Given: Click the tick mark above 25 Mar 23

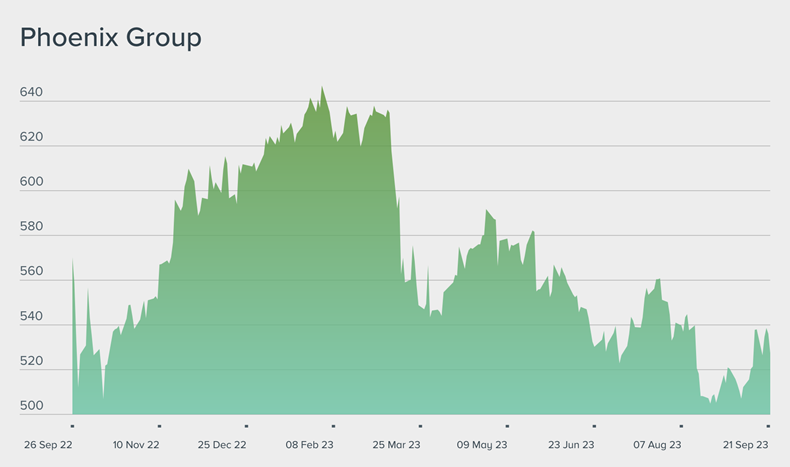Looking at the screenshot, I should (420, 426).
